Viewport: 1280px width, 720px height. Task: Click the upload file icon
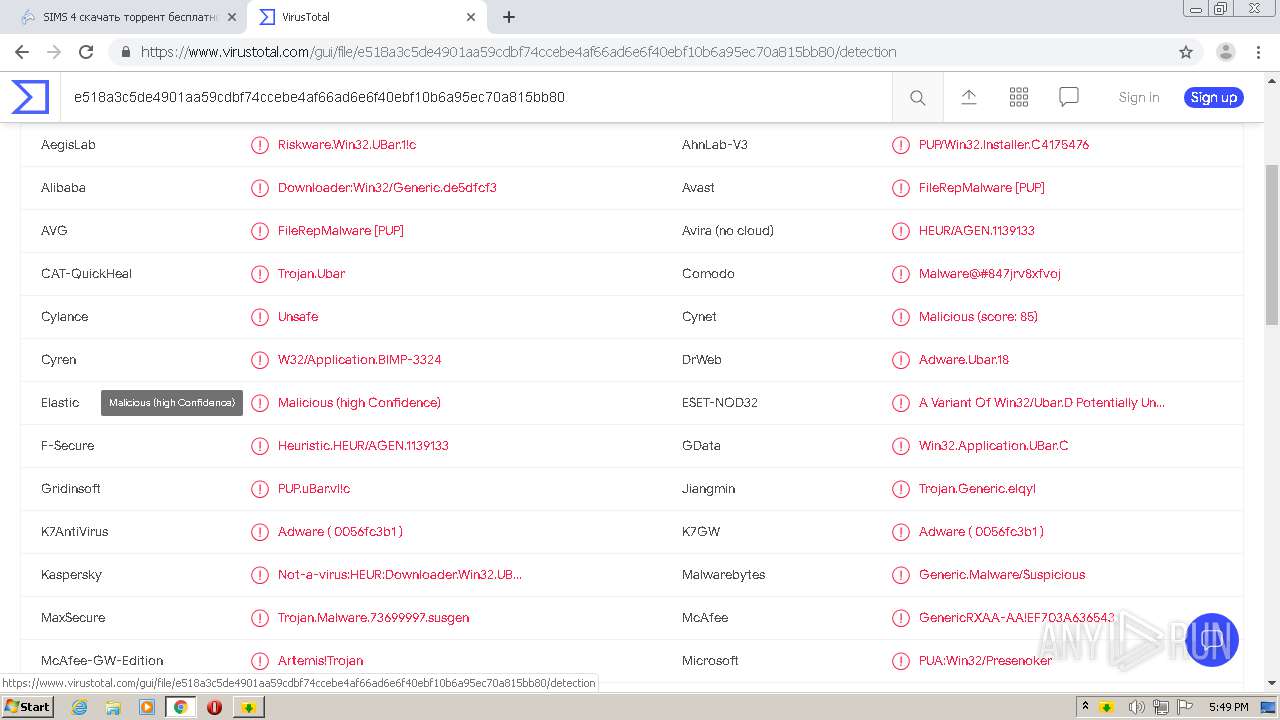968,97
